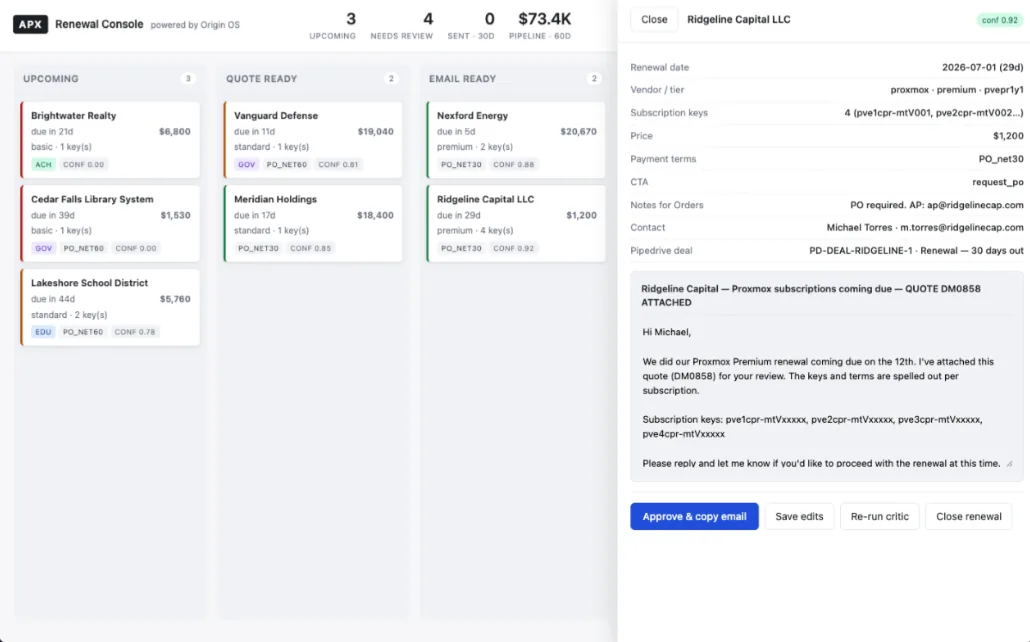Click the Notes for Orders value
Viewport: 1030px width, 642px height.
point(937,205)
